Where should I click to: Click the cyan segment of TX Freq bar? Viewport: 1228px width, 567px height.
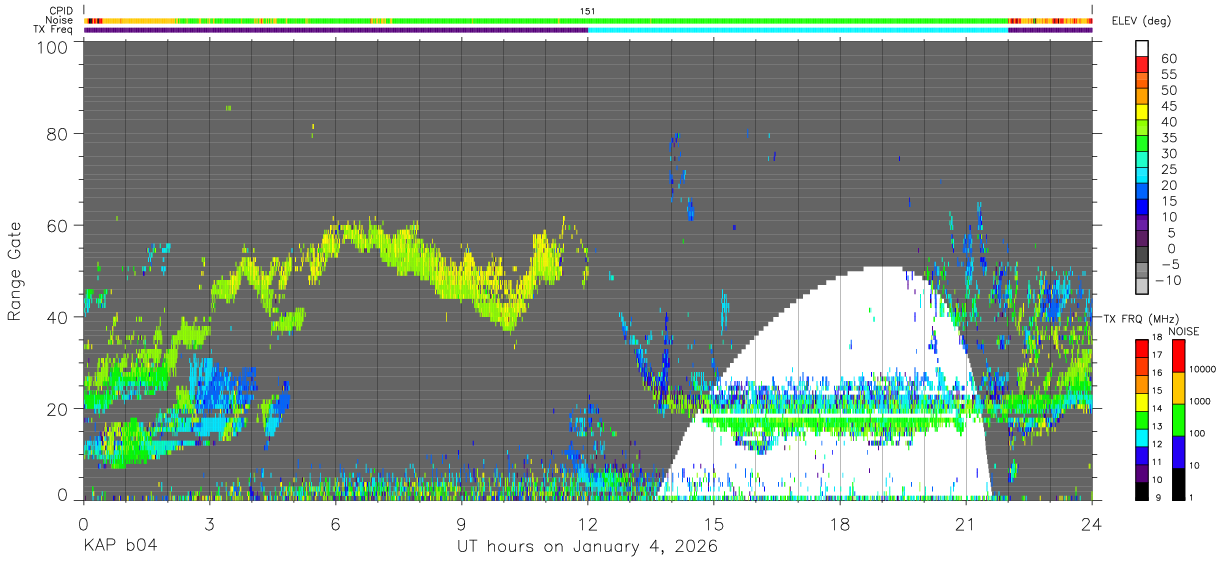click(798, 30)
